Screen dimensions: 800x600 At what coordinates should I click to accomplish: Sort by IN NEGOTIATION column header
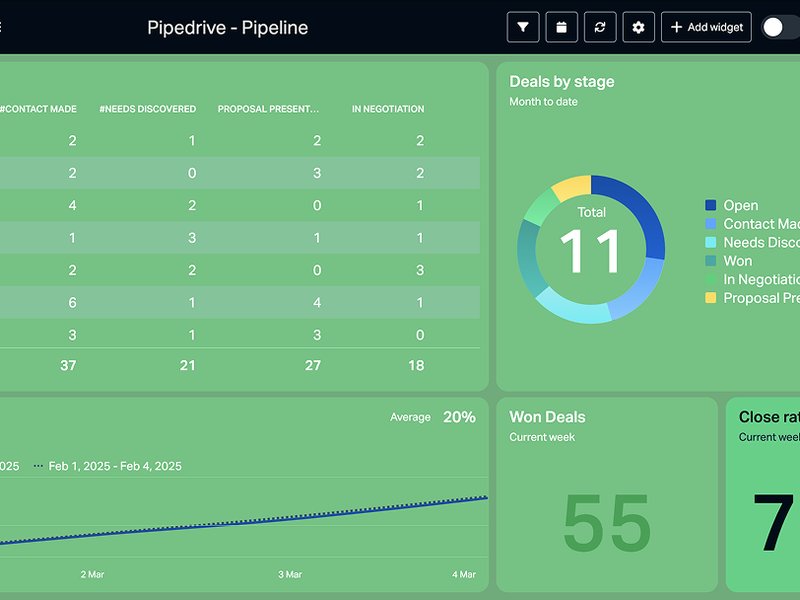(x=388, y=109)
